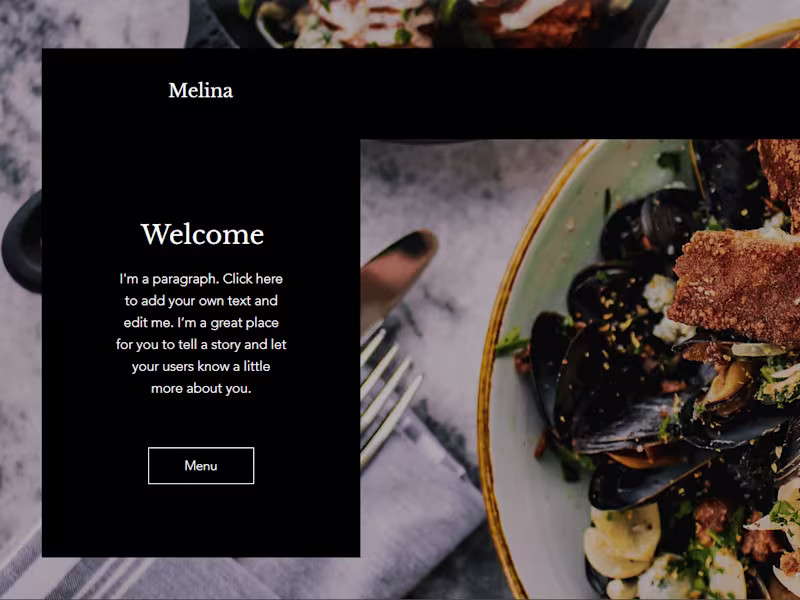Click the black panel area below Menu button
Screen dimensions: 800x600
[201, 520]
